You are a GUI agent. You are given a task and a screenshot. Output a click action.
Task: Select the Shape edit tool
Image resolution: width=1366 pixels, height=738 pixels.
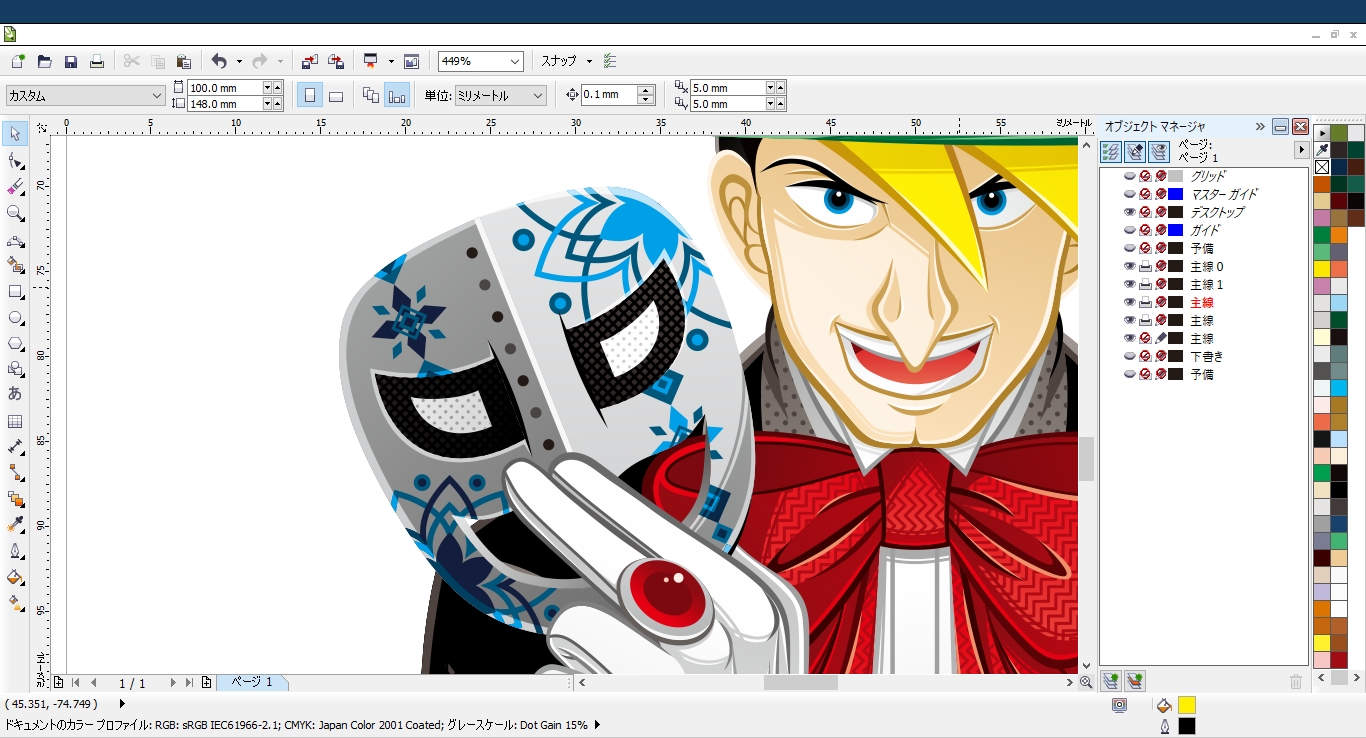(x=15, y=161)
